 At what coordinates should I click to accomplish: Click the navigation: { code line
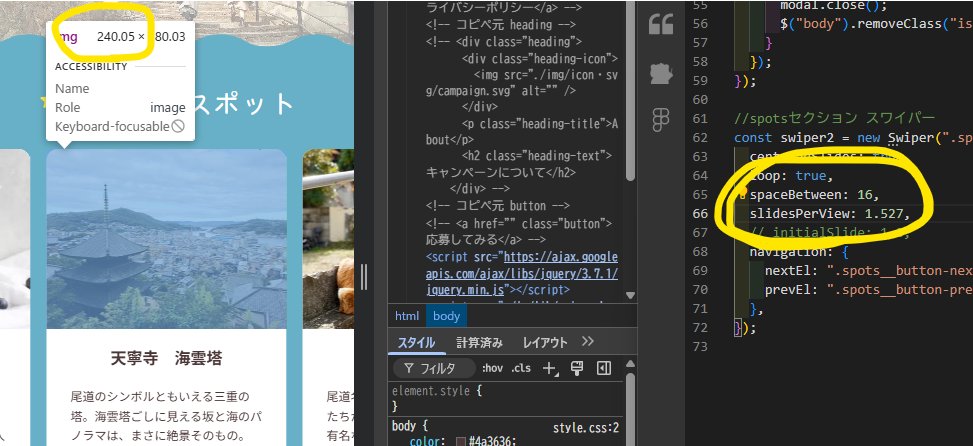(x=797, y=252)
